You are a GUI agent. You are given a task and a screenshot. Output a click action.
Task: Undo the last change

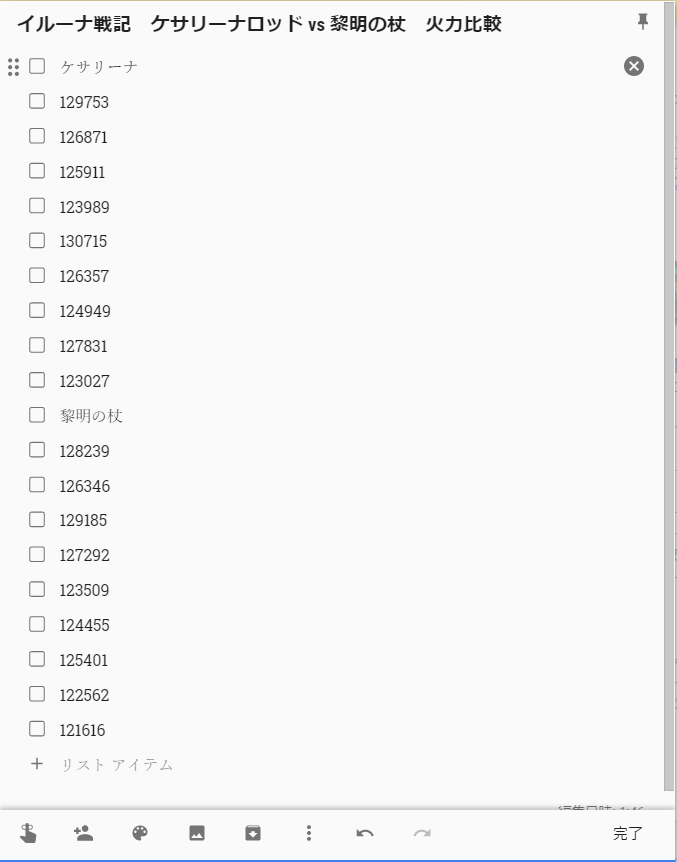(365, 833)
